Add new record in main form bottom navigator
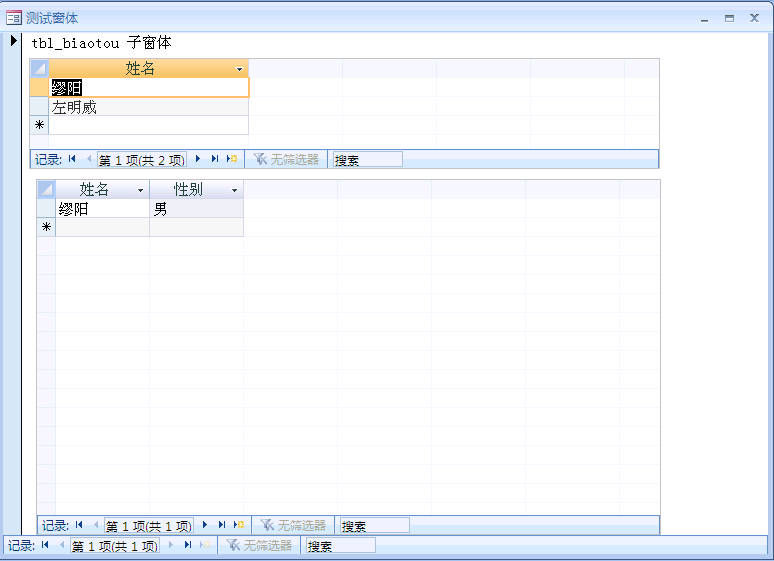The width and height of the screenshot is (774, 561). pos(205,545)
